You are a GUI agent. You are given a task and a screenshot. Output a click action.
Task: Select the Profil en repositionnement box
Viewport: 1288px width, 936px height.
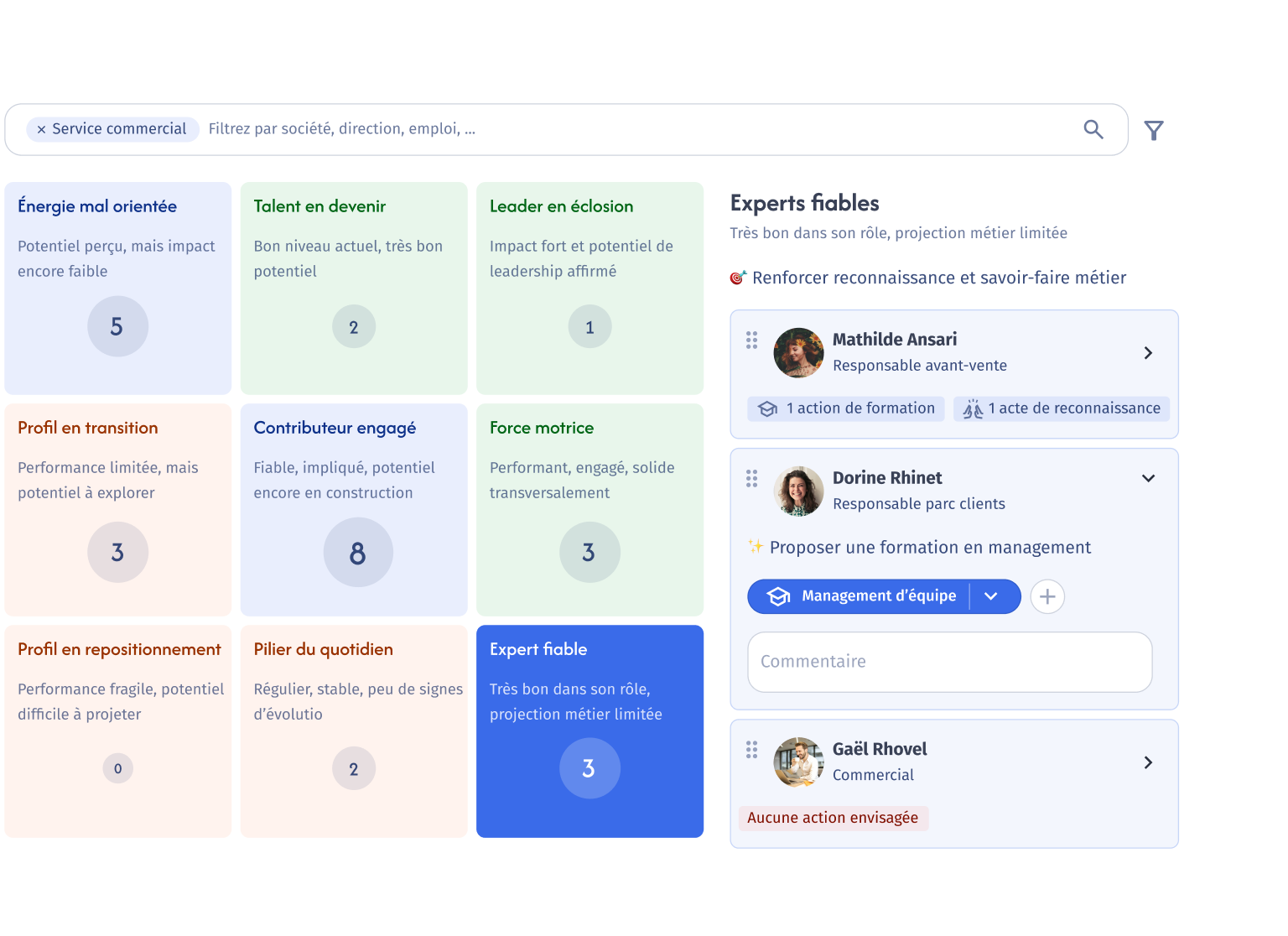point(117,731)
